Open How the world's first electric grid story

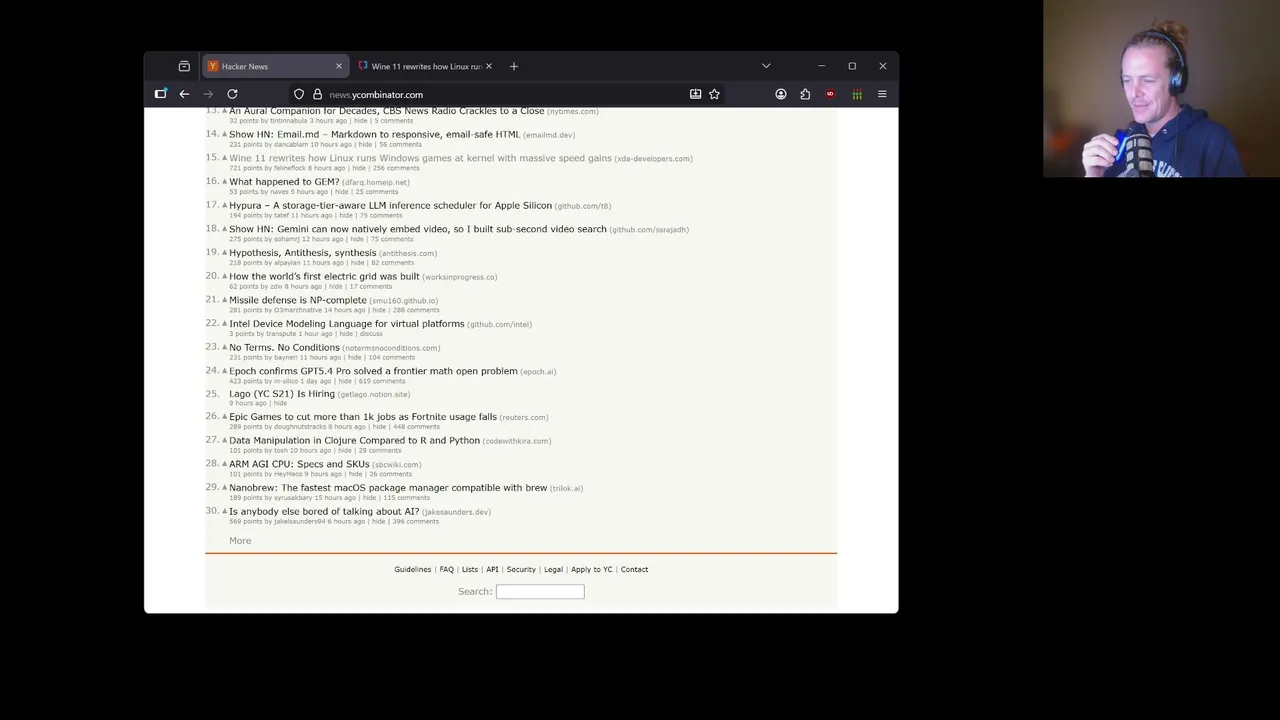[324, 276]
